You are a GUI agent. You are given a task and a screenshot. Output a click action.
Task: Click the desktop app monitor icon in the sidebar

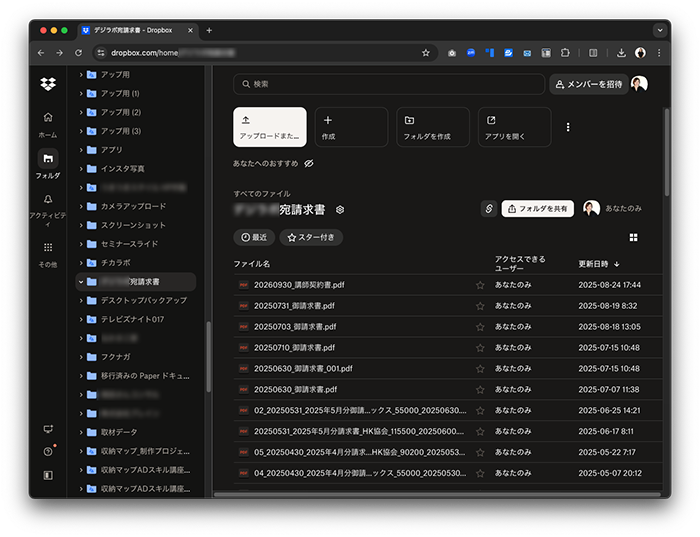[x=48, y=429]
